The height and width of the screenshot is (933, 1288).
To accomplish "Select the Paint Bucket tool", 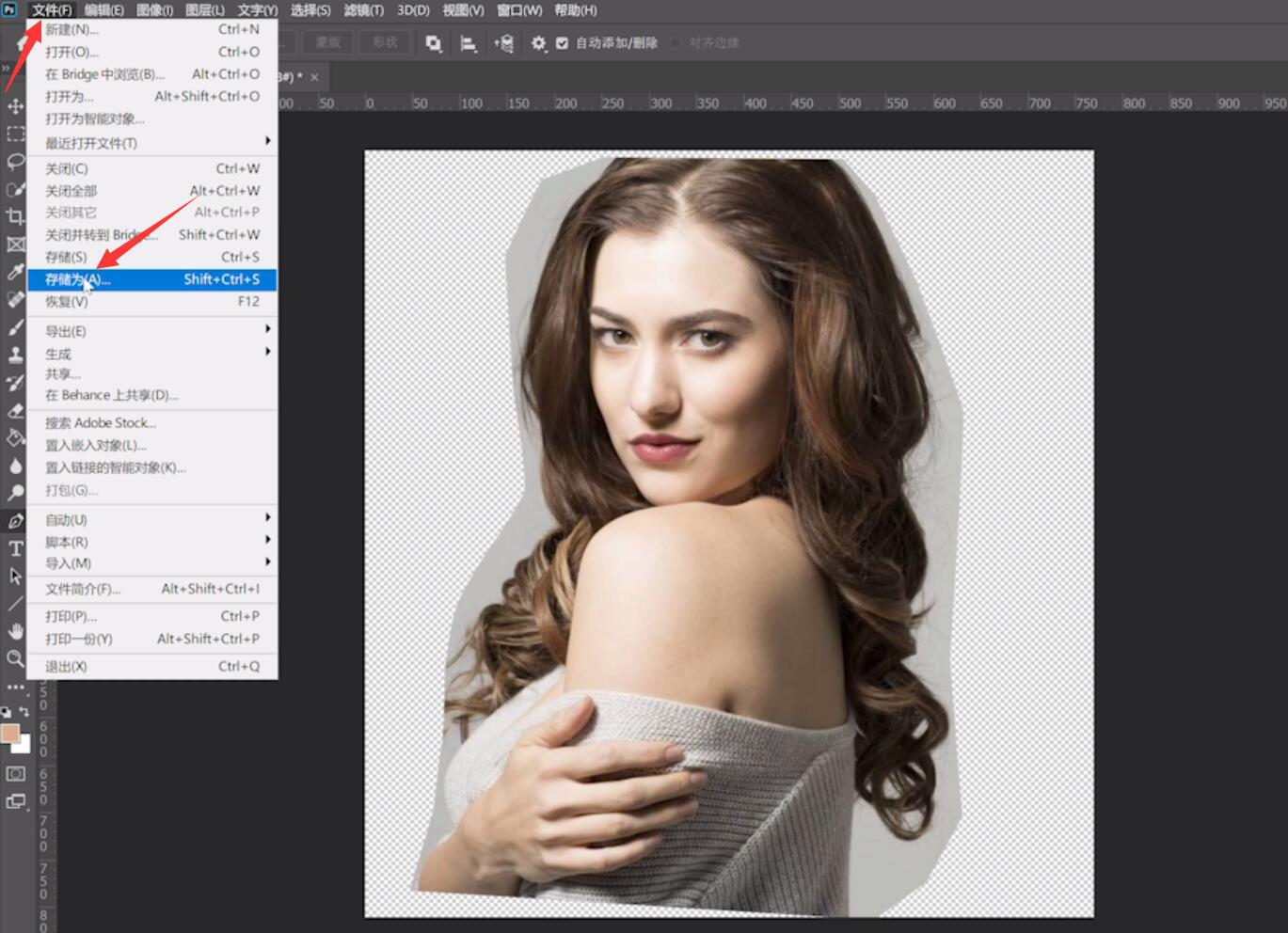I will (x=15, y=437).
